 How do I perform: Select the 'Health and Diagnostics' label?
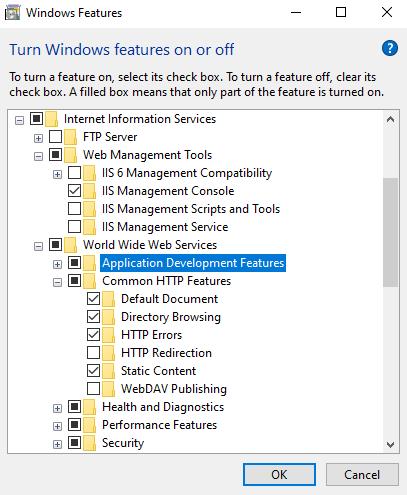(163, 407)
